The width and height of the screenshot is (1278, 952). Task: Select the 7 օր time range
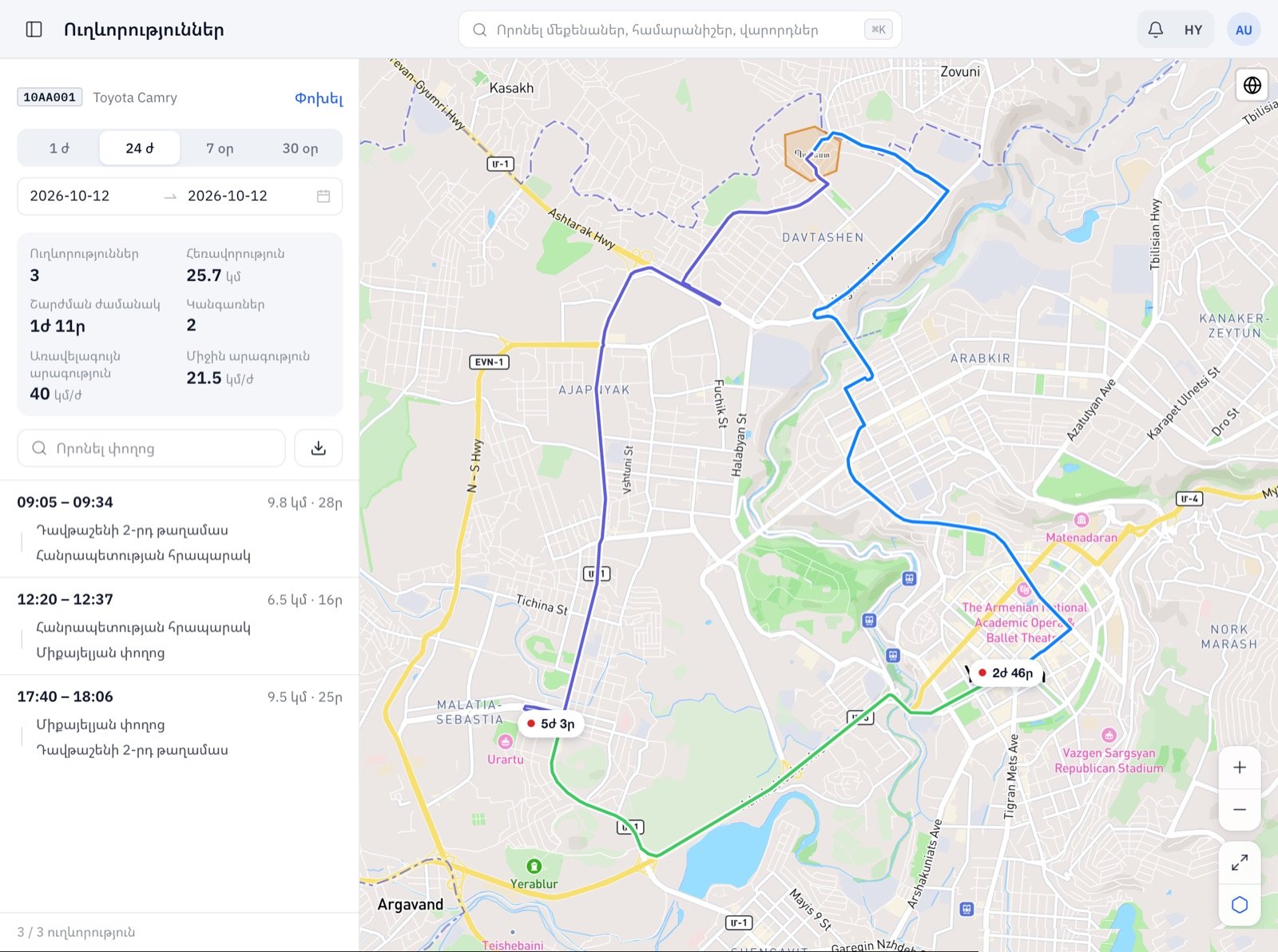click(x=220, y=148)
